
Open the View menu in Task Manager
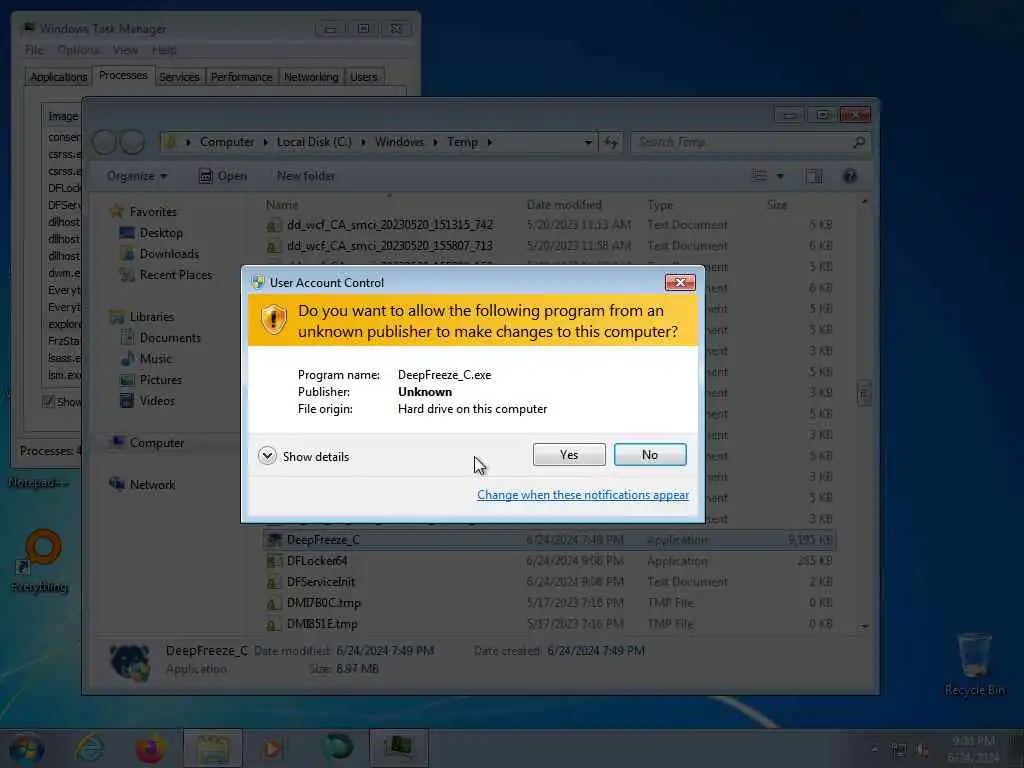[x=125, y=50]
